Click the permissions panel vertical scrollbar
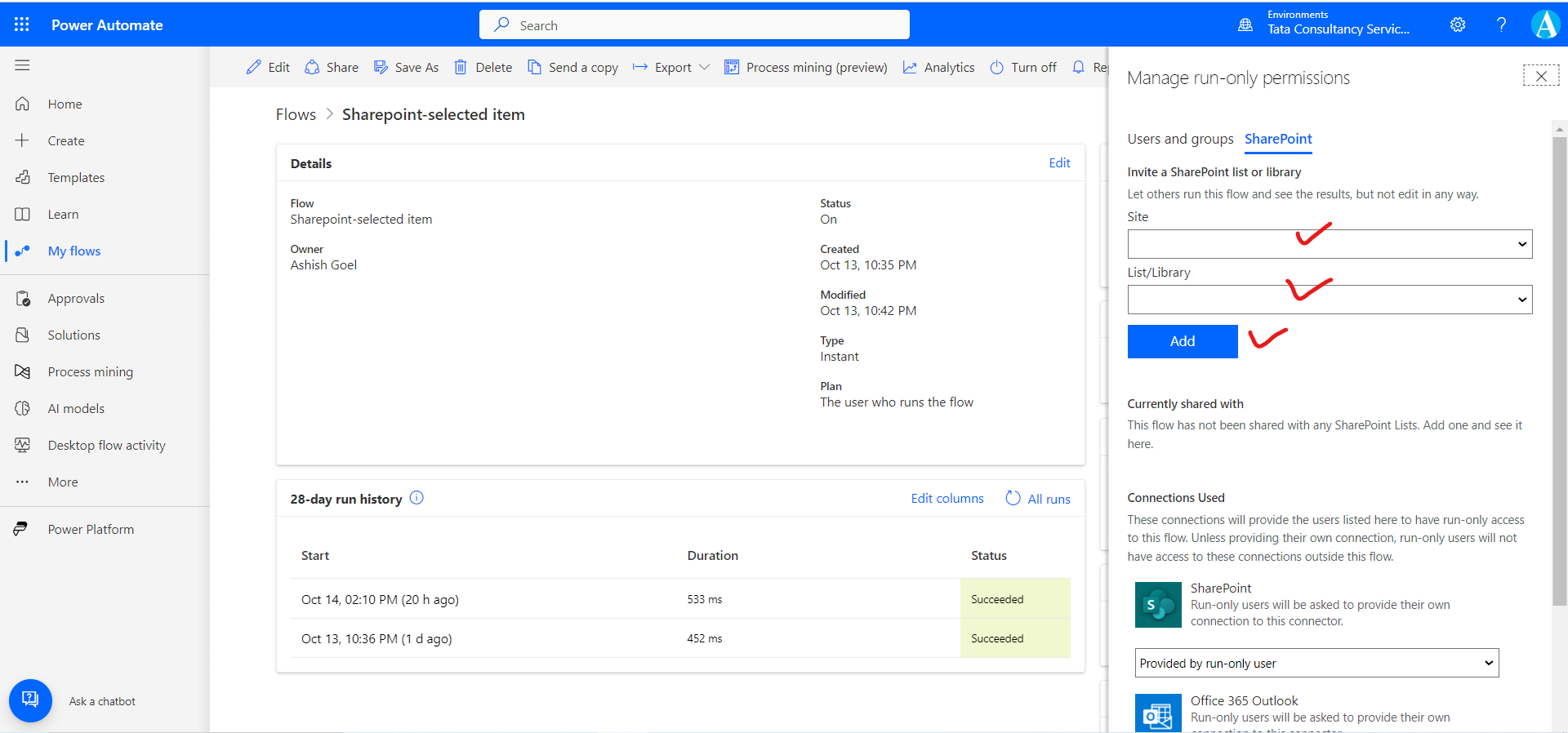Screen dimensions: 1568x733 coord(1560,367)
